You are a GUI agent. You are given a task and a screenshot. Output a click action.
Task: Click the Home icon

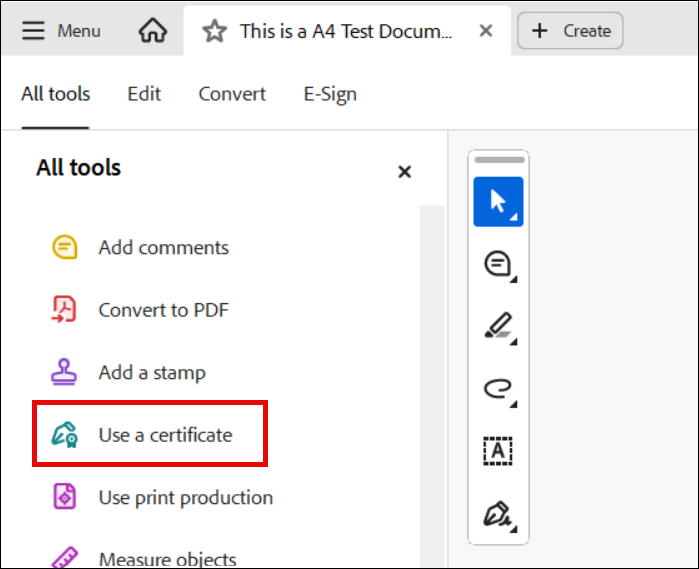153,31
